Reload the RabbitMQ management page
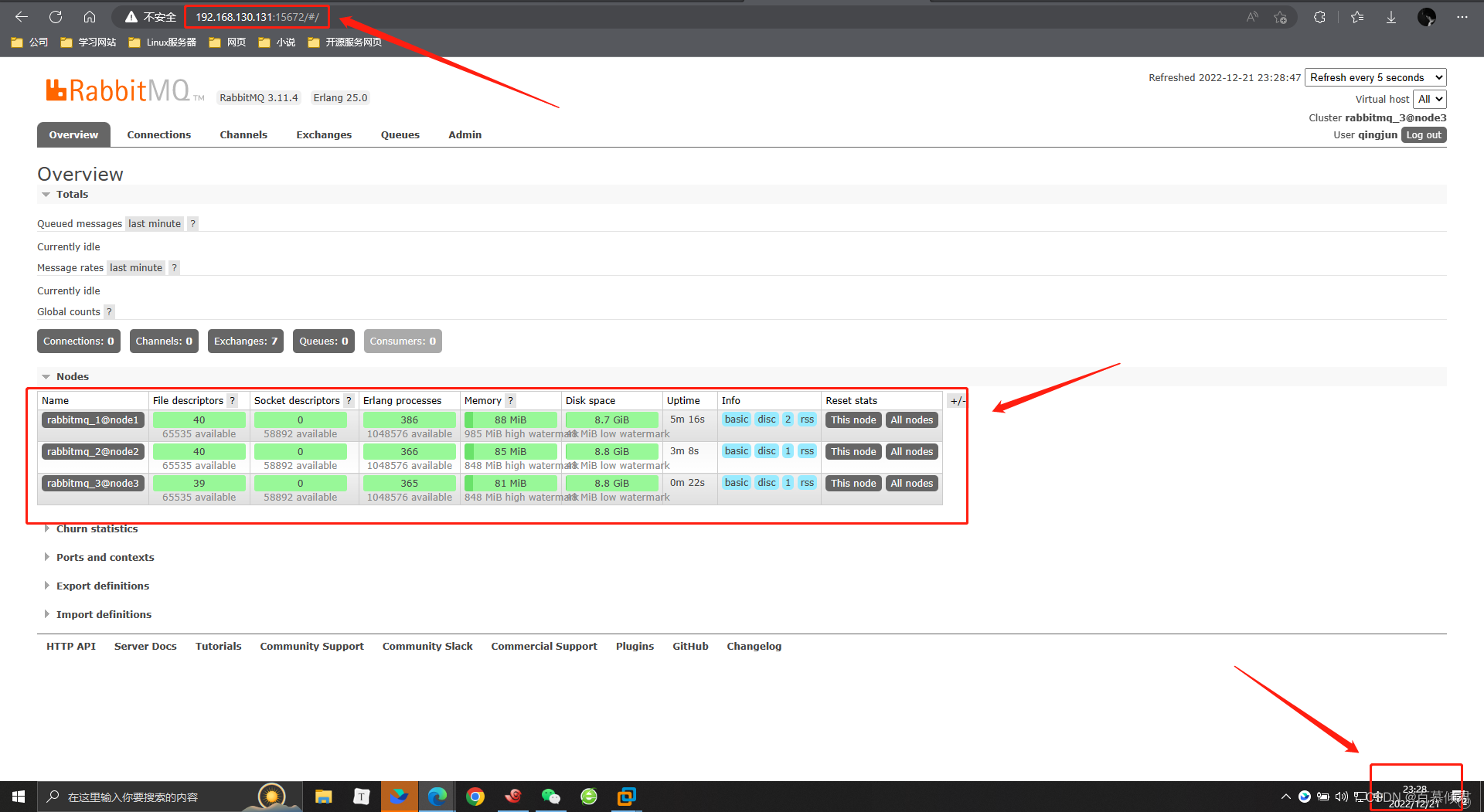Screen dimensions: 1484x812 (56, 17)
